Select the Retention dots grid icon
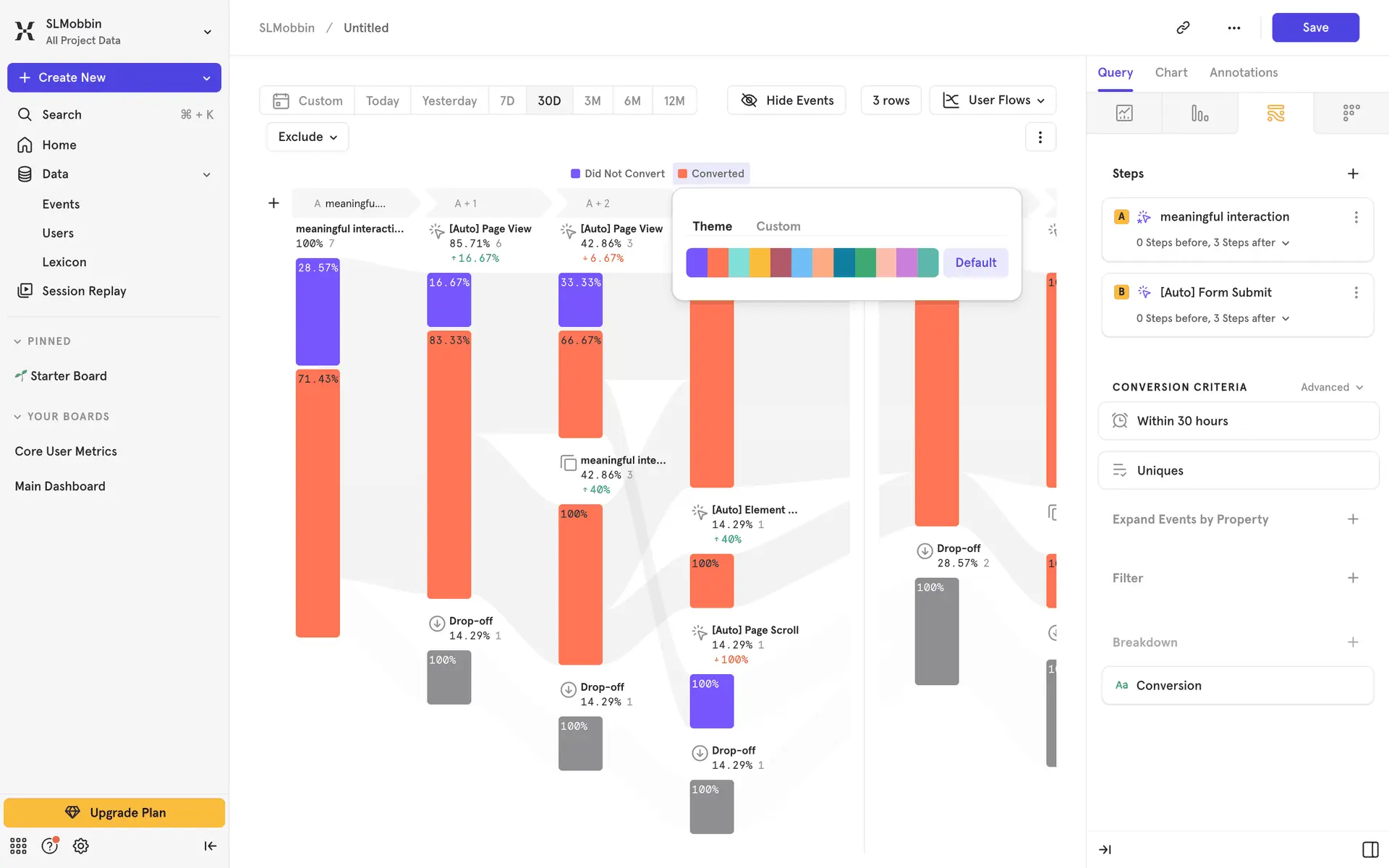The width and height of the screenshot is (1389, 868). [1351, 114]
